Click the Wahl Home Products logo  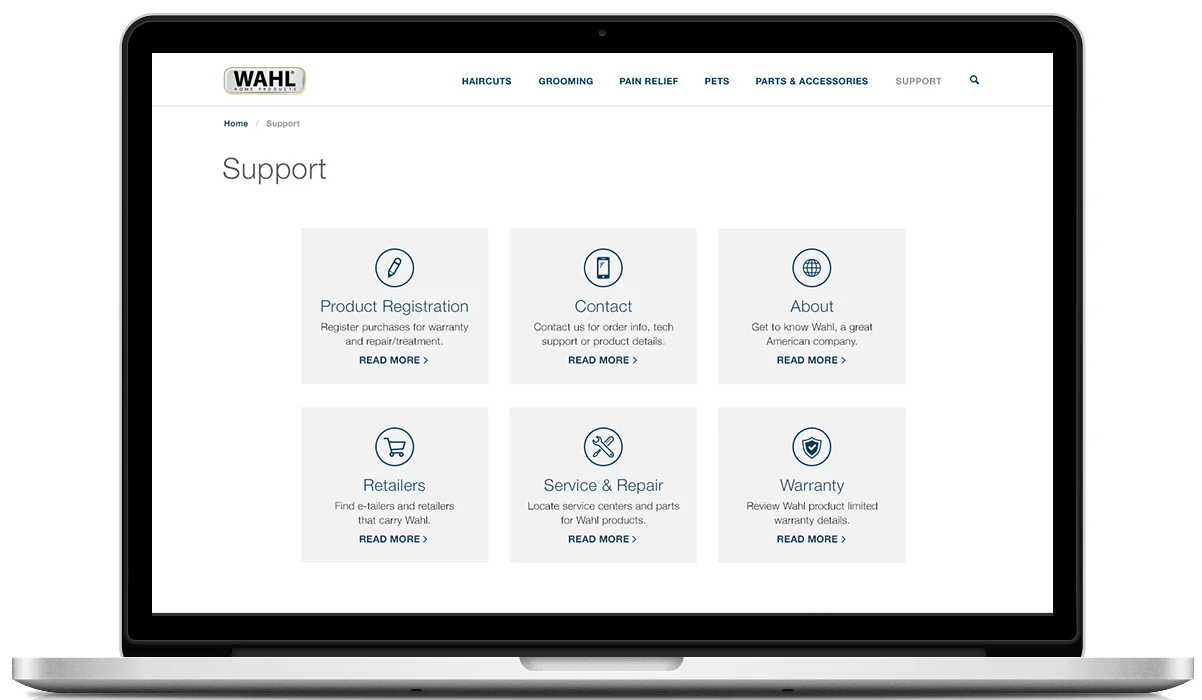(264, 81)
